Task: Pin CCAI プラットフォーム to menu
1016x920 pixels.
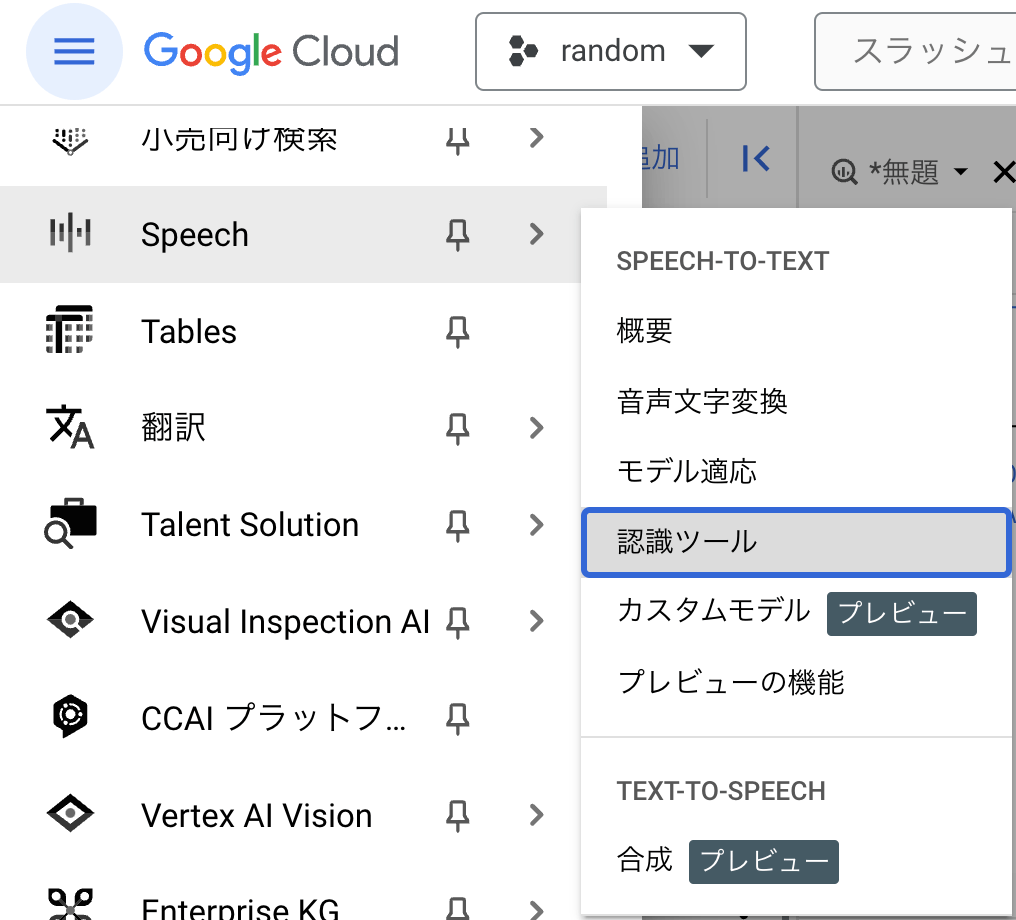Action: 457,718
